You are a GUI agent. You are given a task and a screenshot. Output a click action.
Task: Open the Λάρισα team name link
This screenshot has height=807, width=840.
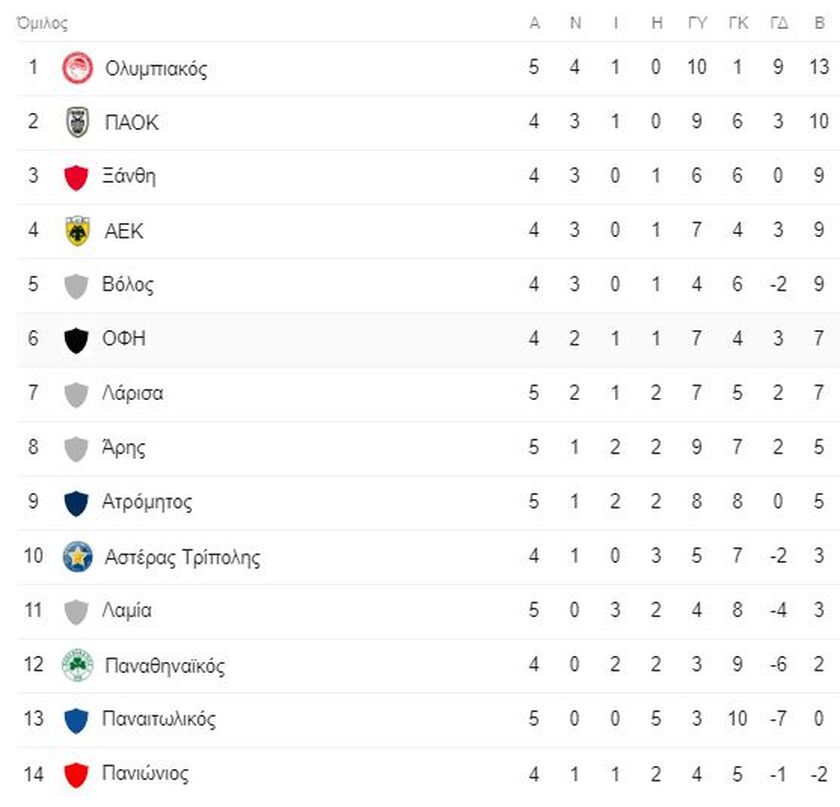point(132,393)
